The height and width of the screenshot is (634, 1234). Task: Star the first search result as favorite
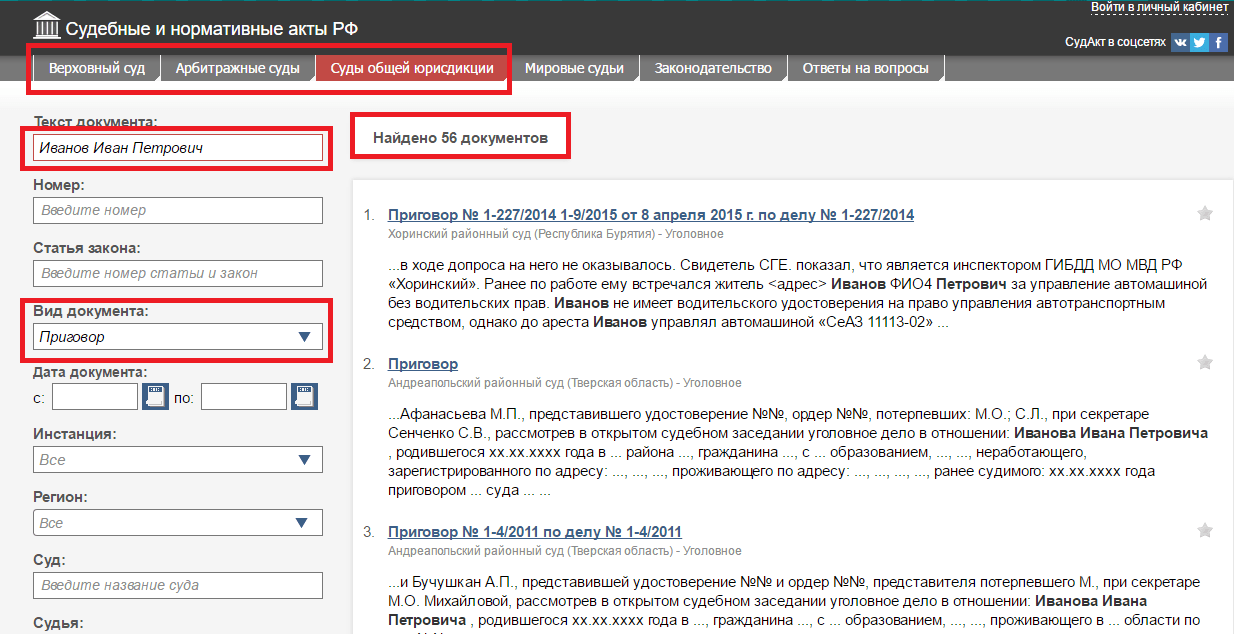point(1205,213)
